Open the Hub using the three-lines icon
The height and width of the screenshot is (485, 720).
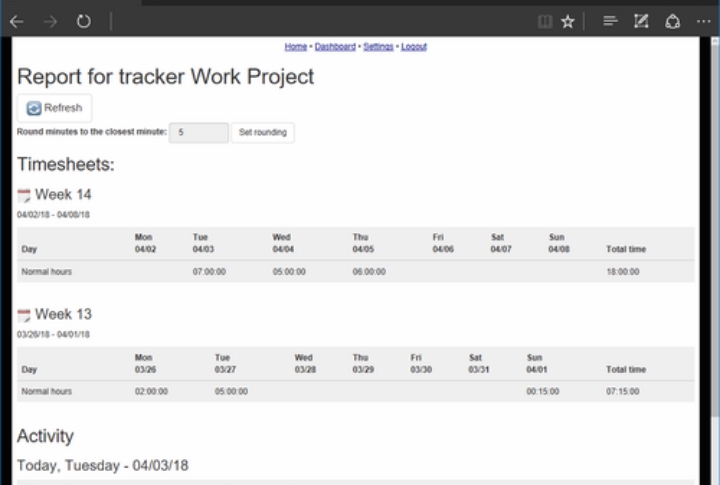[610, 21]
